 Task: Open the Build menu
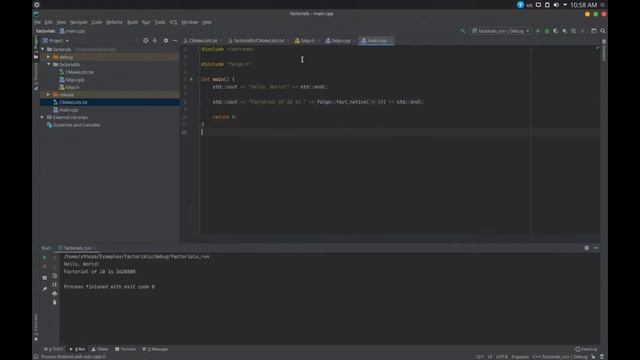pos(132,22)
